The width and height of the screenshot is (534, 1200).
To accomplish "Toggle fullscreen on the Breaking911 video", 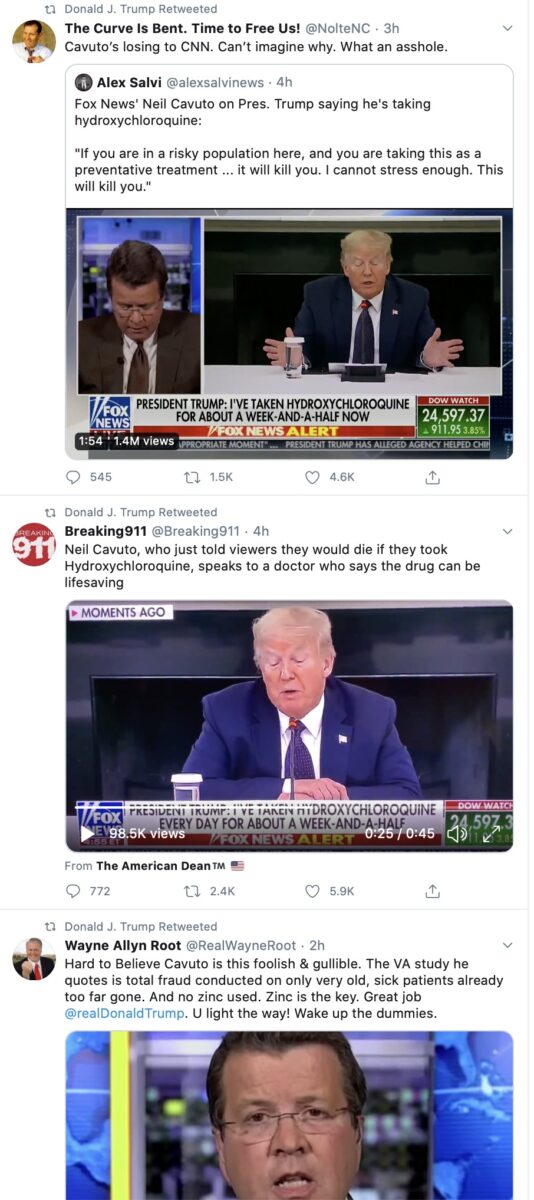I will pos(491,833).
